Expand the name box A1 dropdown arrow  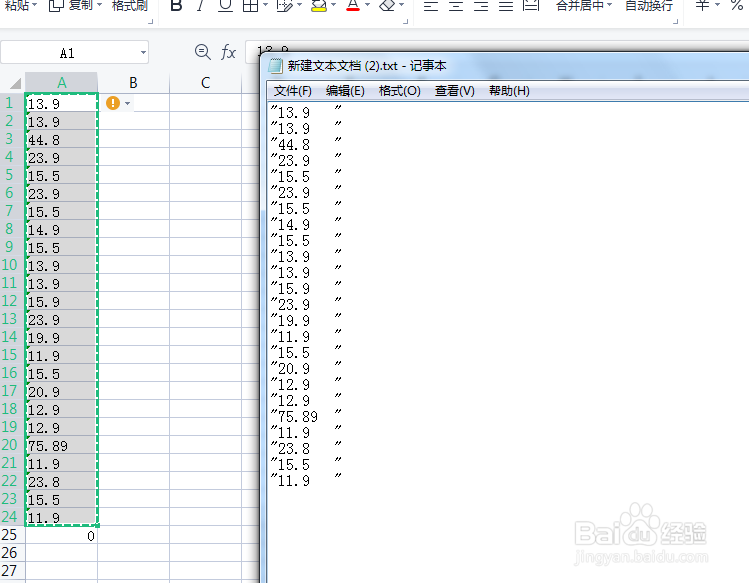143,53
